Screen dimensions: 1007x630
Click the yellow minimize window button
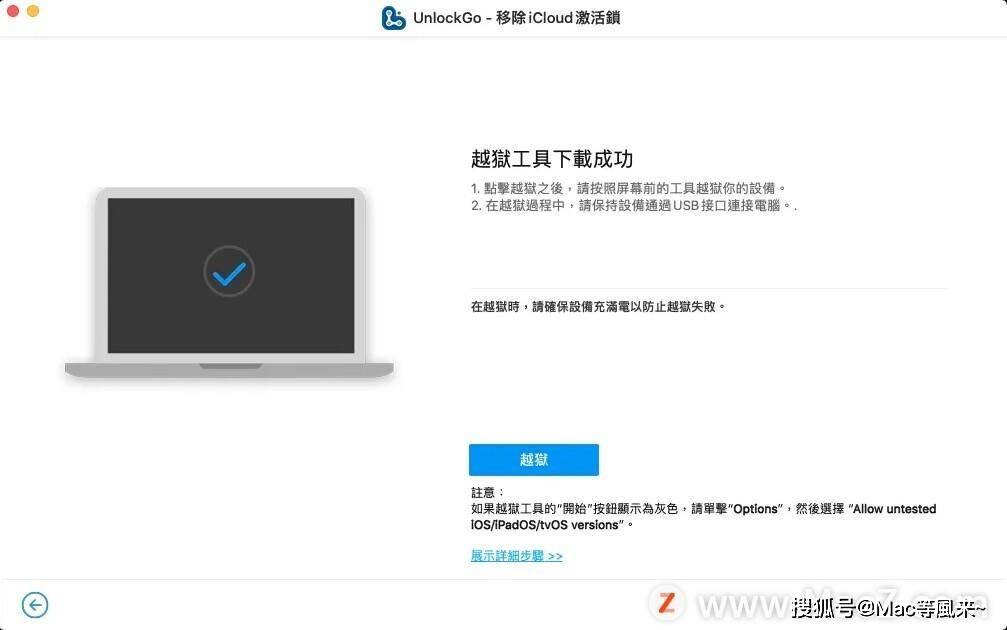33,11
